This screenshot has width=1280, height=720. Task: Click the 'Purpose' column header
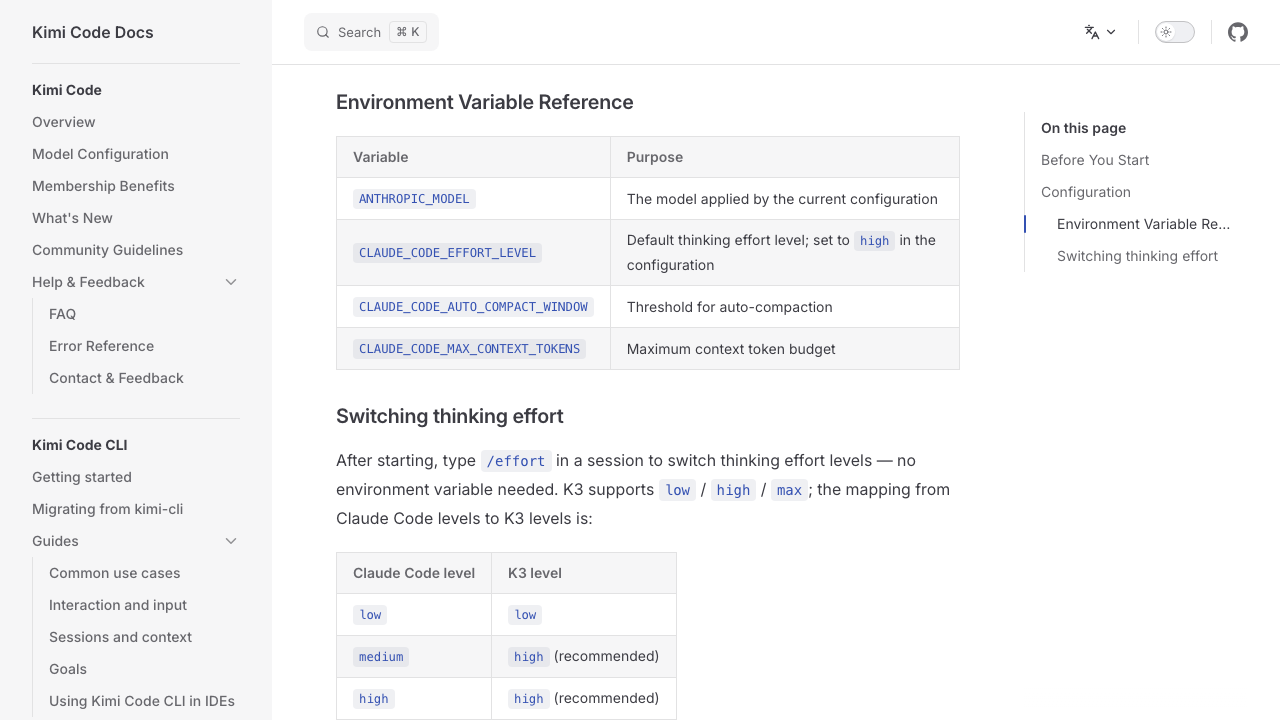click(785, 157)
